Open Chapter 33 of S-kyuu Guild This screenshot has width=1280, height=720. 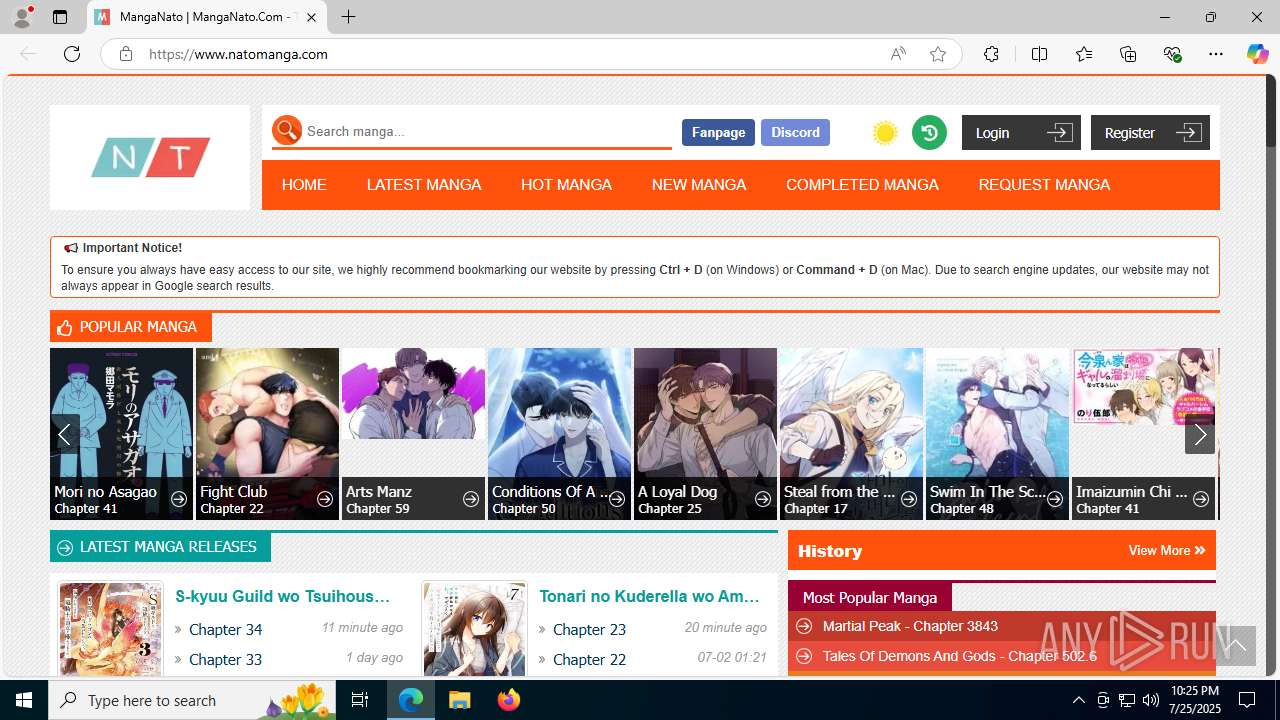tap(225, 659)
